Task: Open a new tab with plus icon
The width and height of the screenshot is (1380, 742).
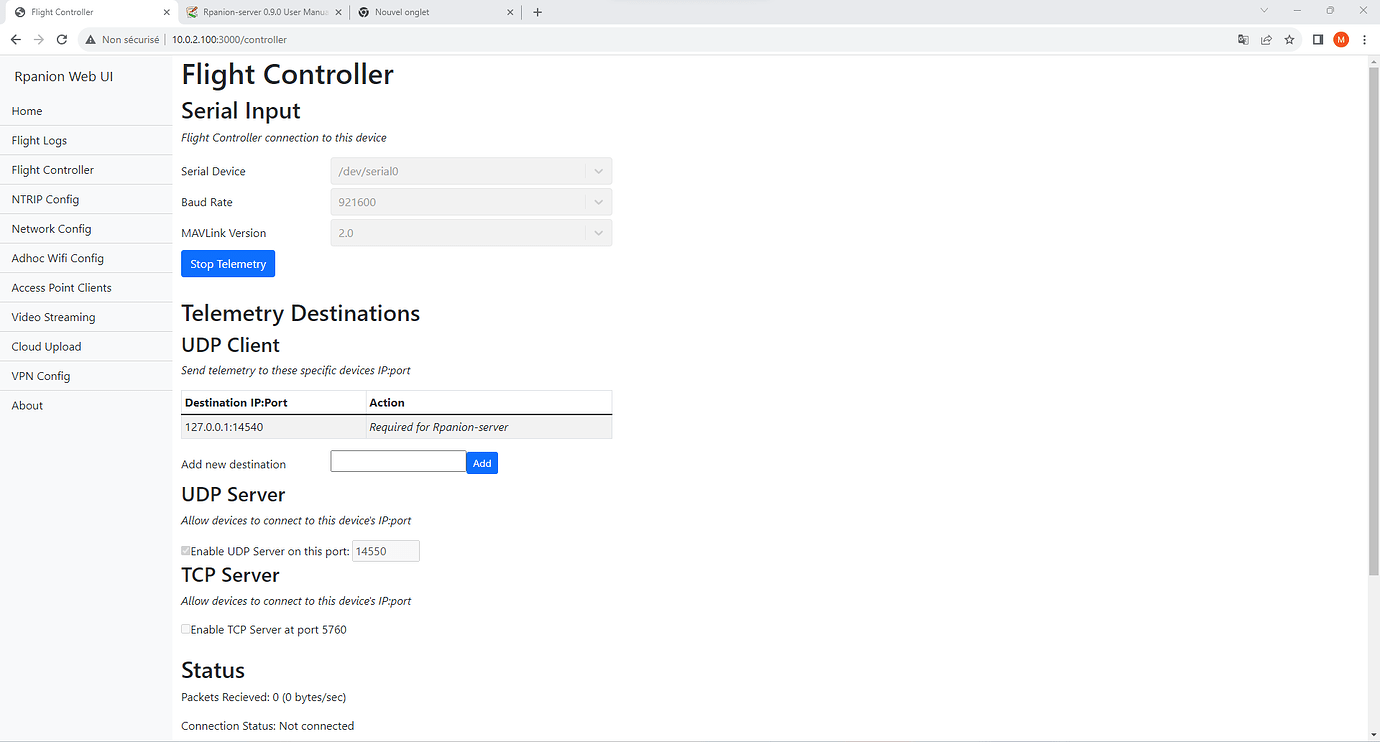Action: tap(538, 12)
